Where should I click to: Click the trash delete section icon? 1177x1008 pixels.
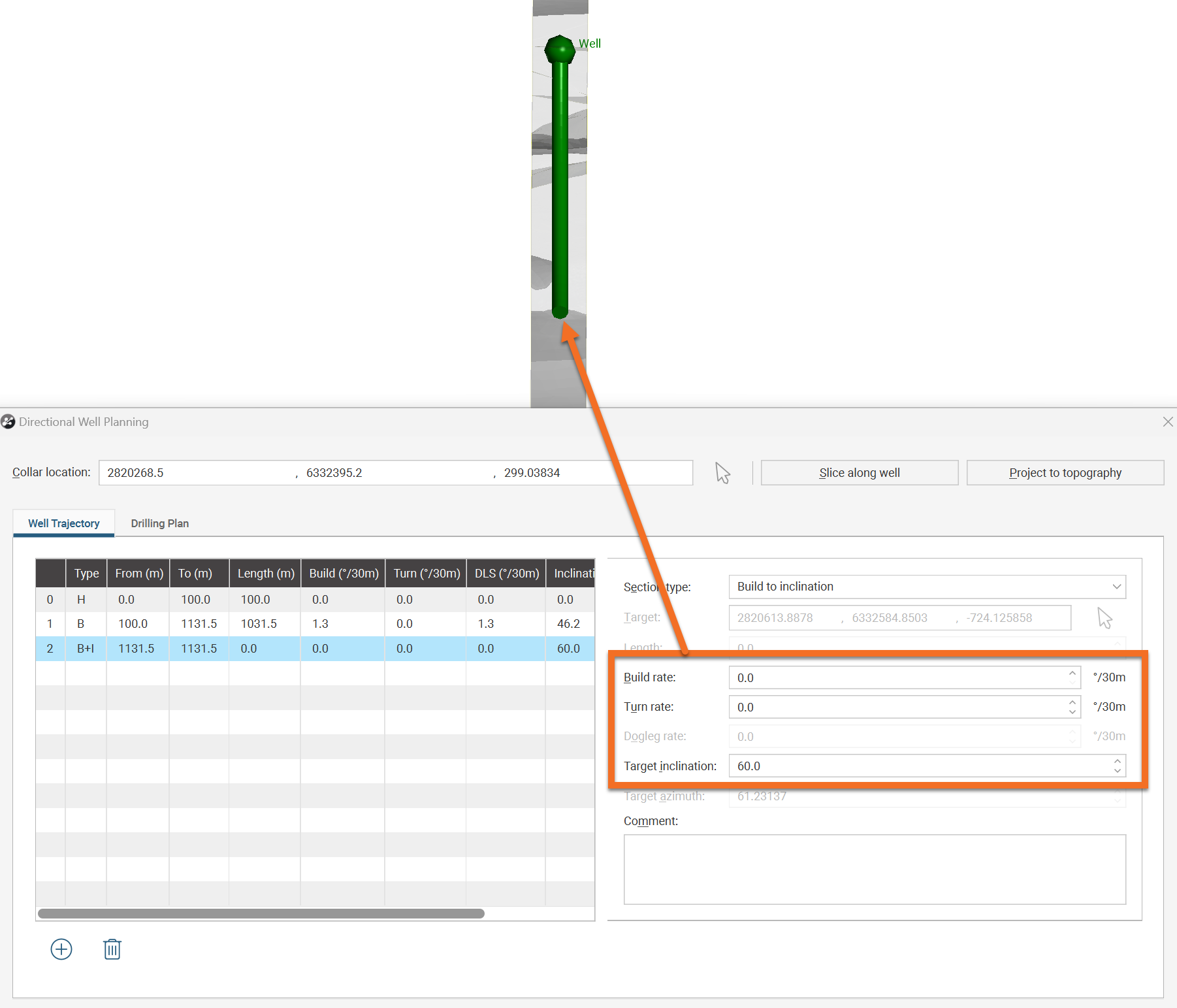tap(112, 949)
